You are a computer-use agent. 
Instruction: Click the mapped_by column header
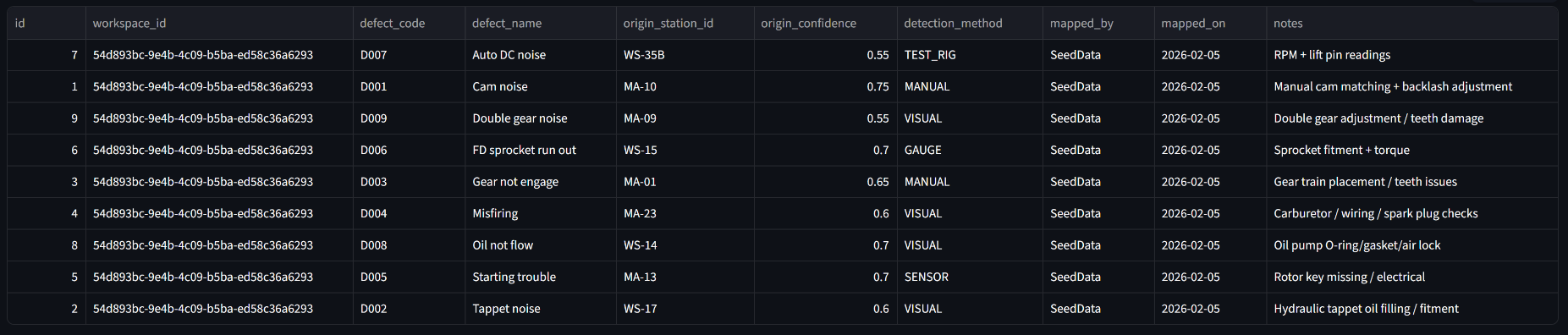coord(1098,24)
